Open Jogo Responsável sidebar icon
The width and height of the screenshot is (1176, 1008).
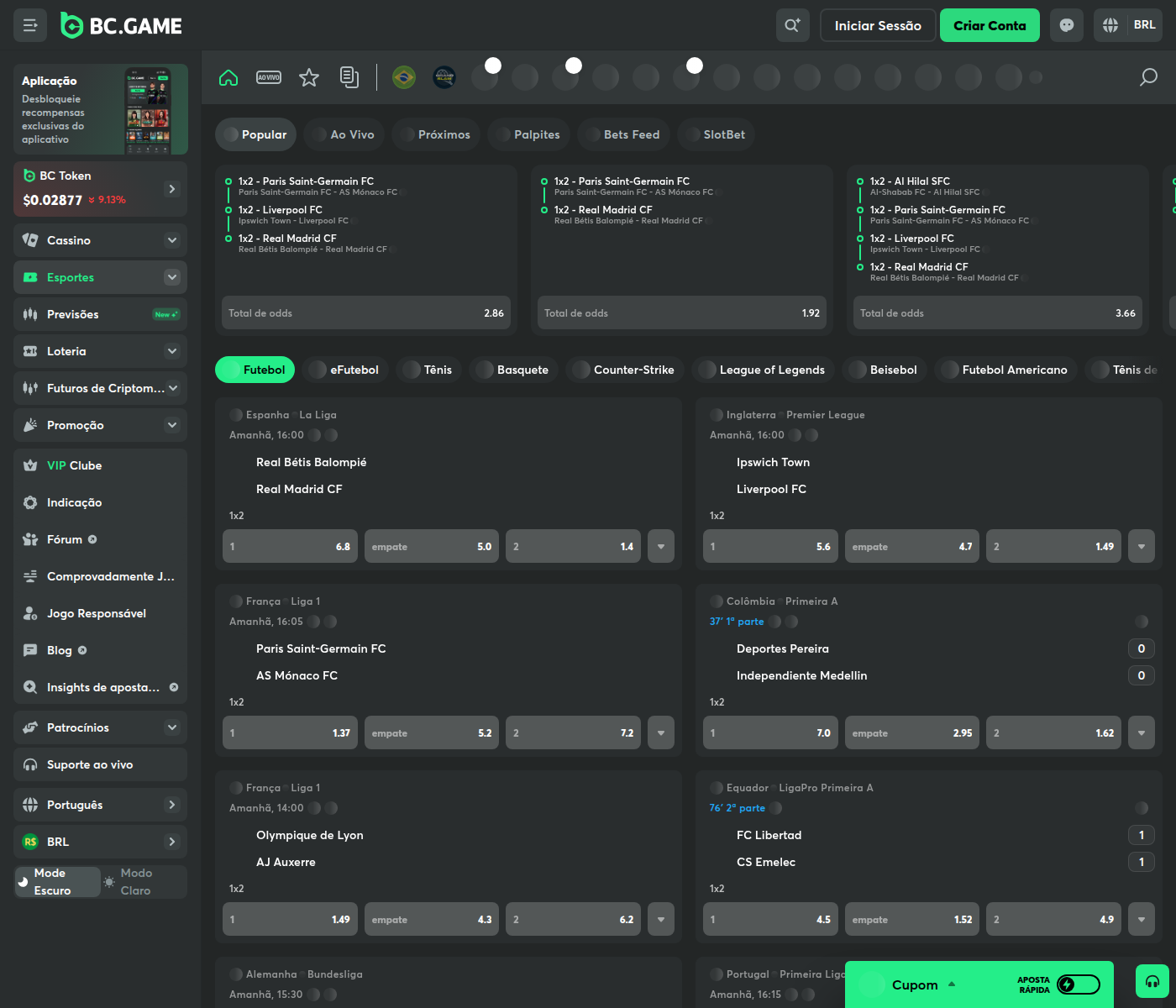pyautogui.click(x=30, y=613)
